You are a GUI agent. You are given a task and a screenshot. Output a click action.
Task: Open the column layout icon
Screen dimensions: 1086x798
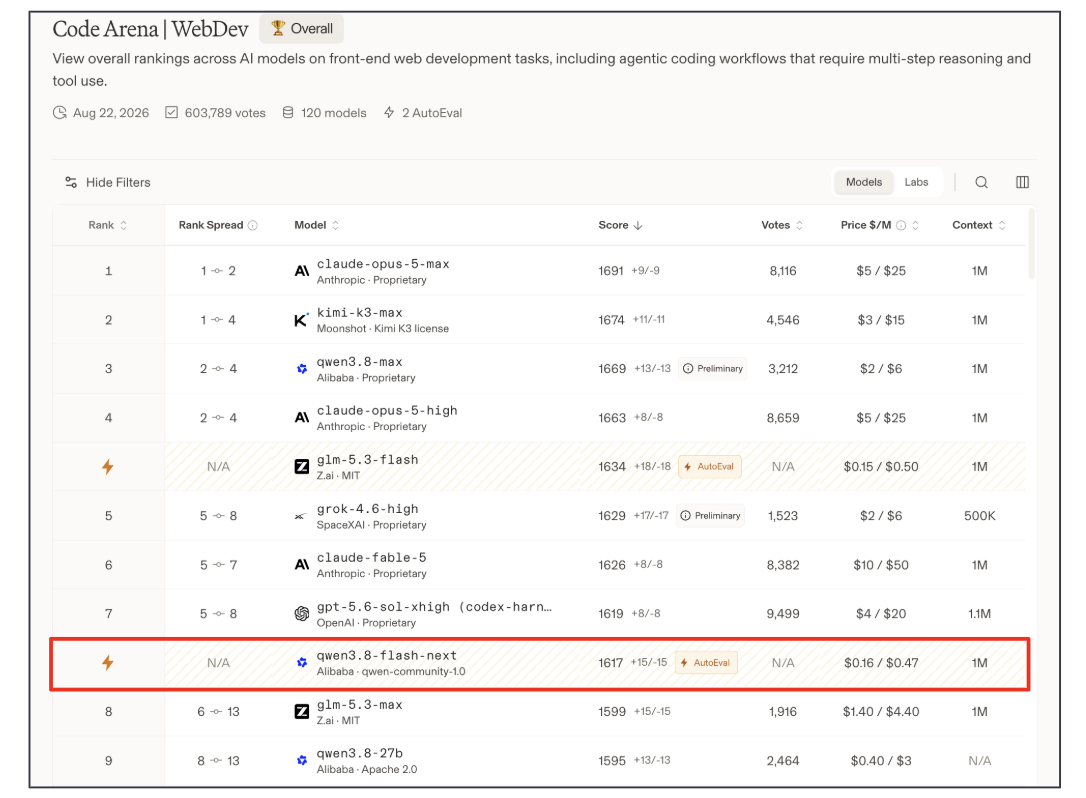click(1022, 182)
